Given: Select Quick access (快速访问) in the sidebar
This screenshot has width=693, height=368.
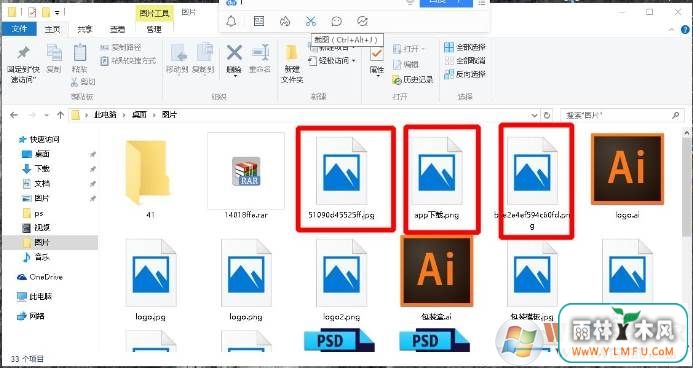Looking at the screenshot, I should click(x=38, y=140).
